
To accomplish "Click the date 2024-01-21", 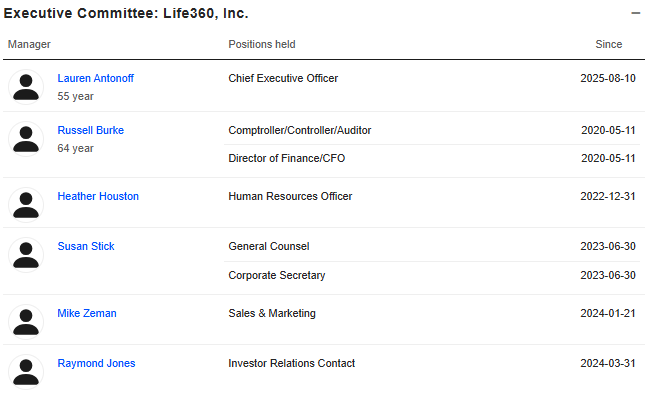I will tap(608, 313).
